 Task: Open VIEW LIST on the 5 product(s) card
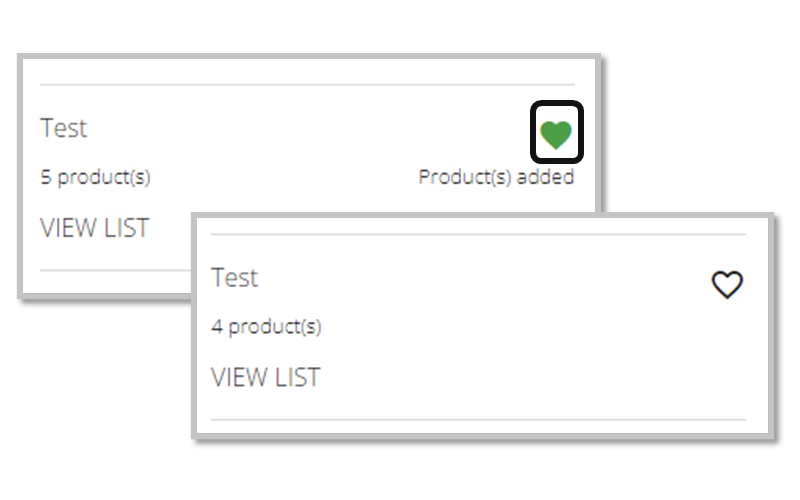pyautogui.click(x=94, y=228)
